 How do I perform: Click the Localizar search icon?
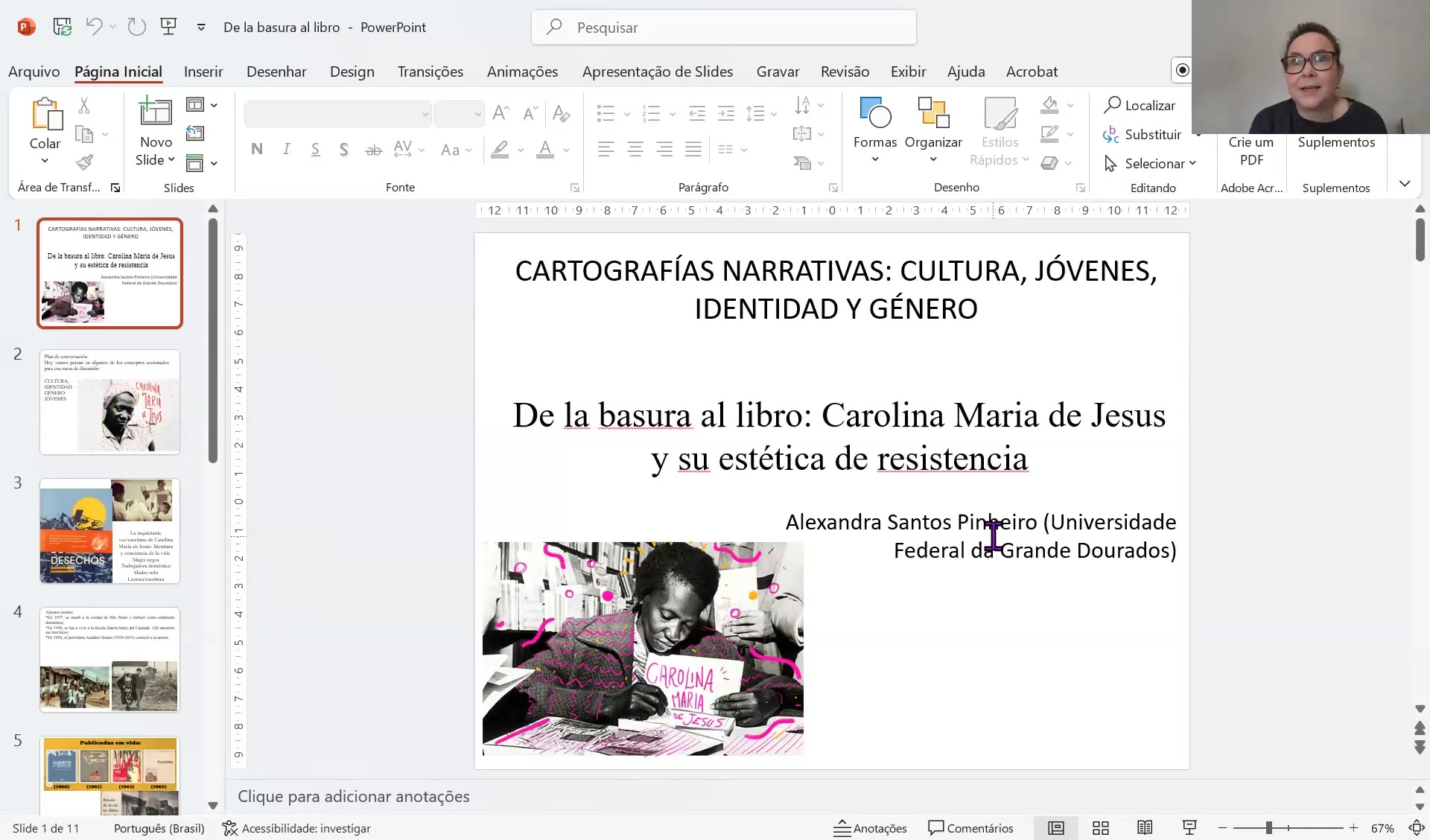pyautogui.click(x=1111, y=105)
